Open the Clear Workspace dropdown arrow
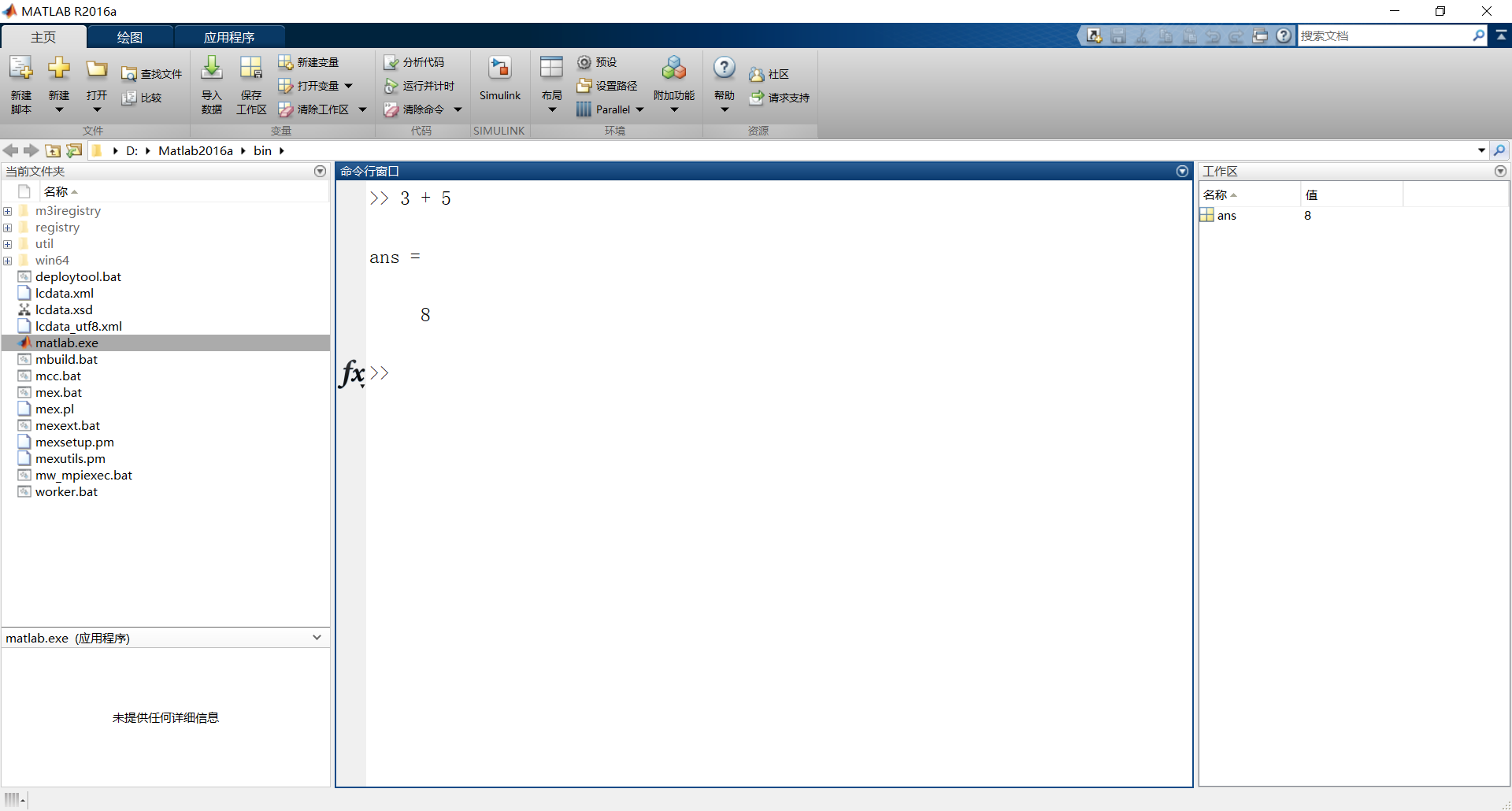The width and height of the screenshot is (1512, 811). coord(362,109)
